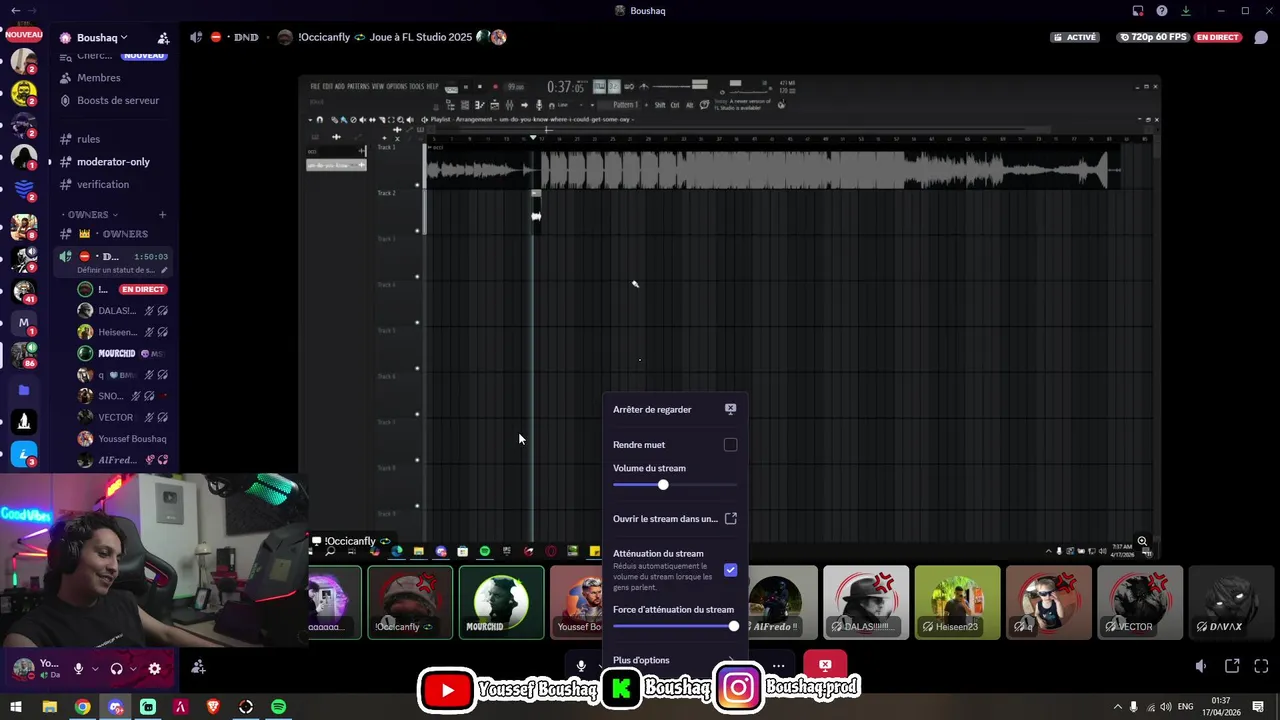The height and width of the screenshot is (720, 1280).
Task: Select the VECTOR participant tile
Action: [x=1140, y=602]
